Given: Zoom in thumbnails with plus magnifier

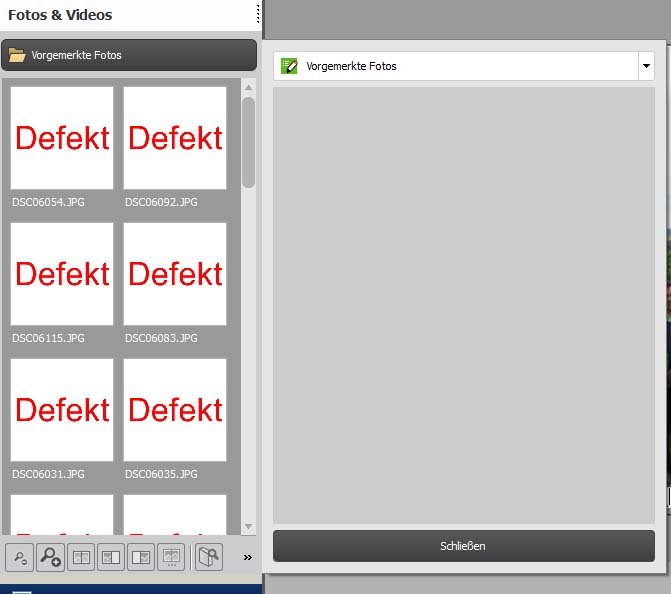Looking at the screenshot, I should pos(50,557).
